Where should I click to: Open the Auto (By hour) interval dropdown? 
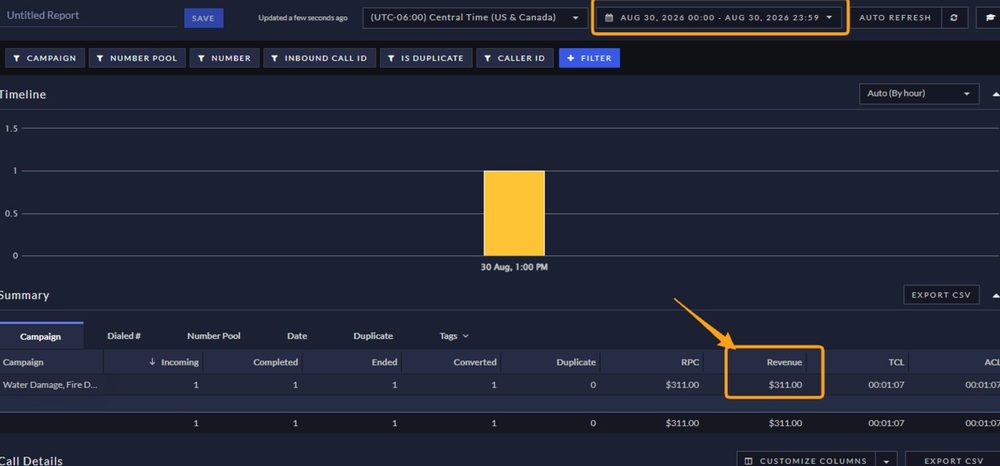[x=919, y=94]
